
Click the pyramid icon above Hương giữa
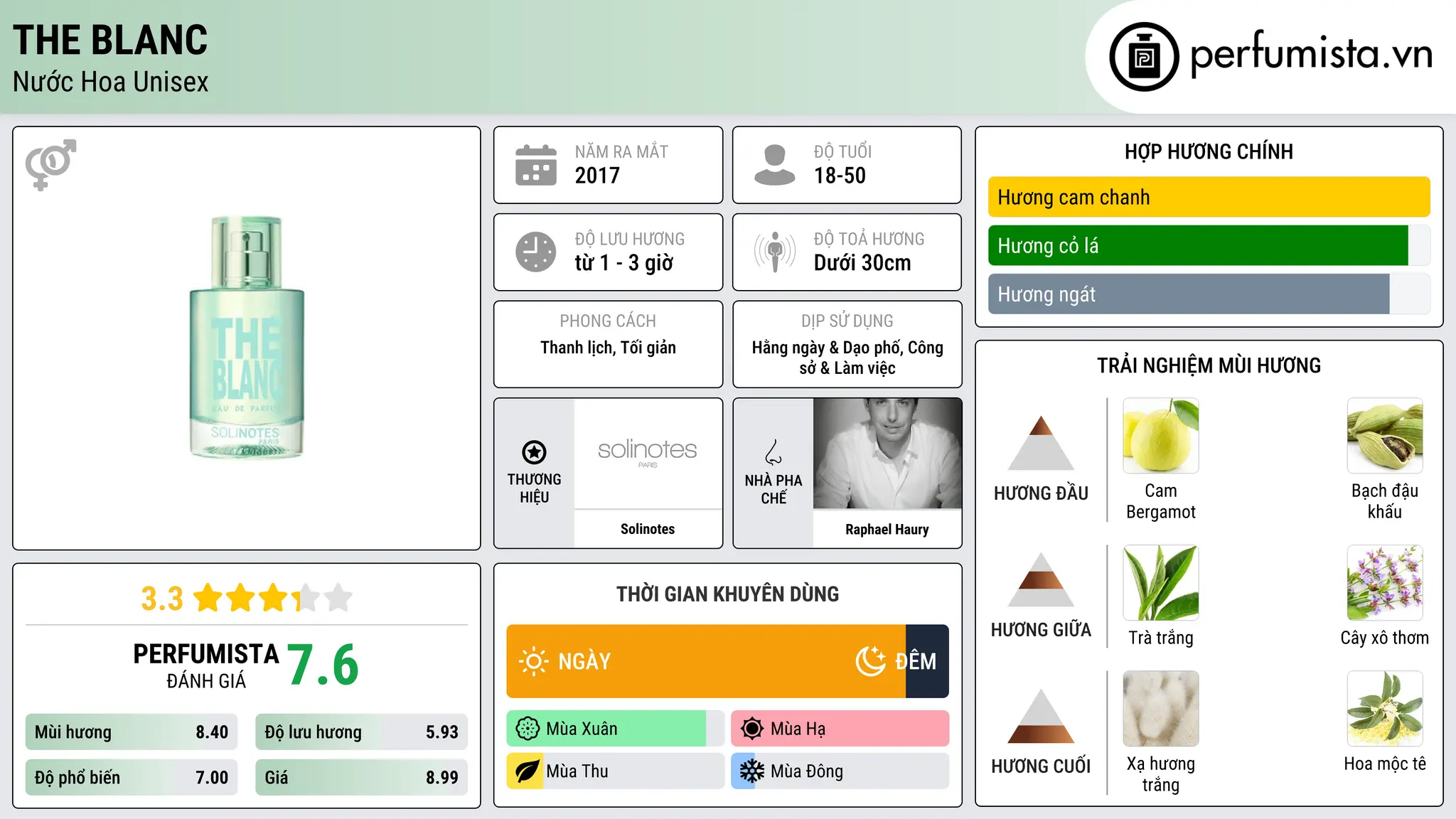[1042, 579]
